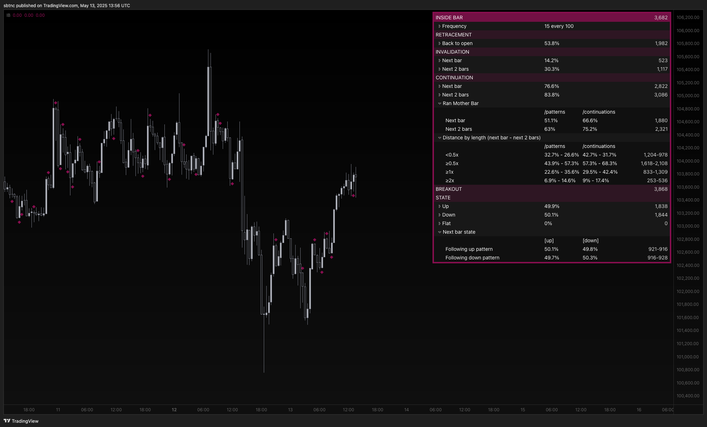
Task: Collapse Distance by length section
Action: tap(439, 137)
